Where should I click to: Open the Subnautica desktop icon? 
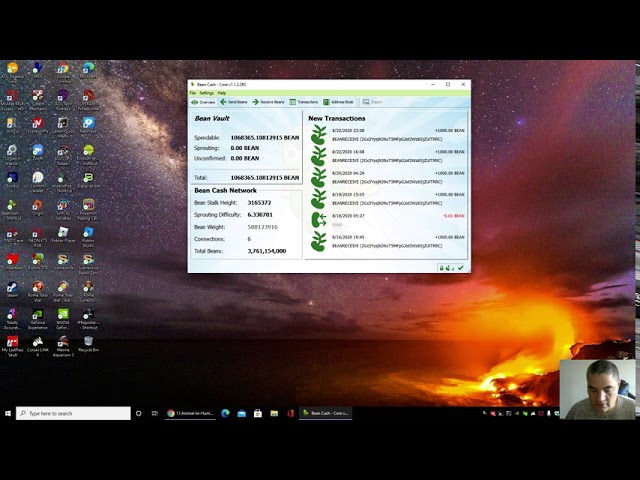[x=63, y=262]
